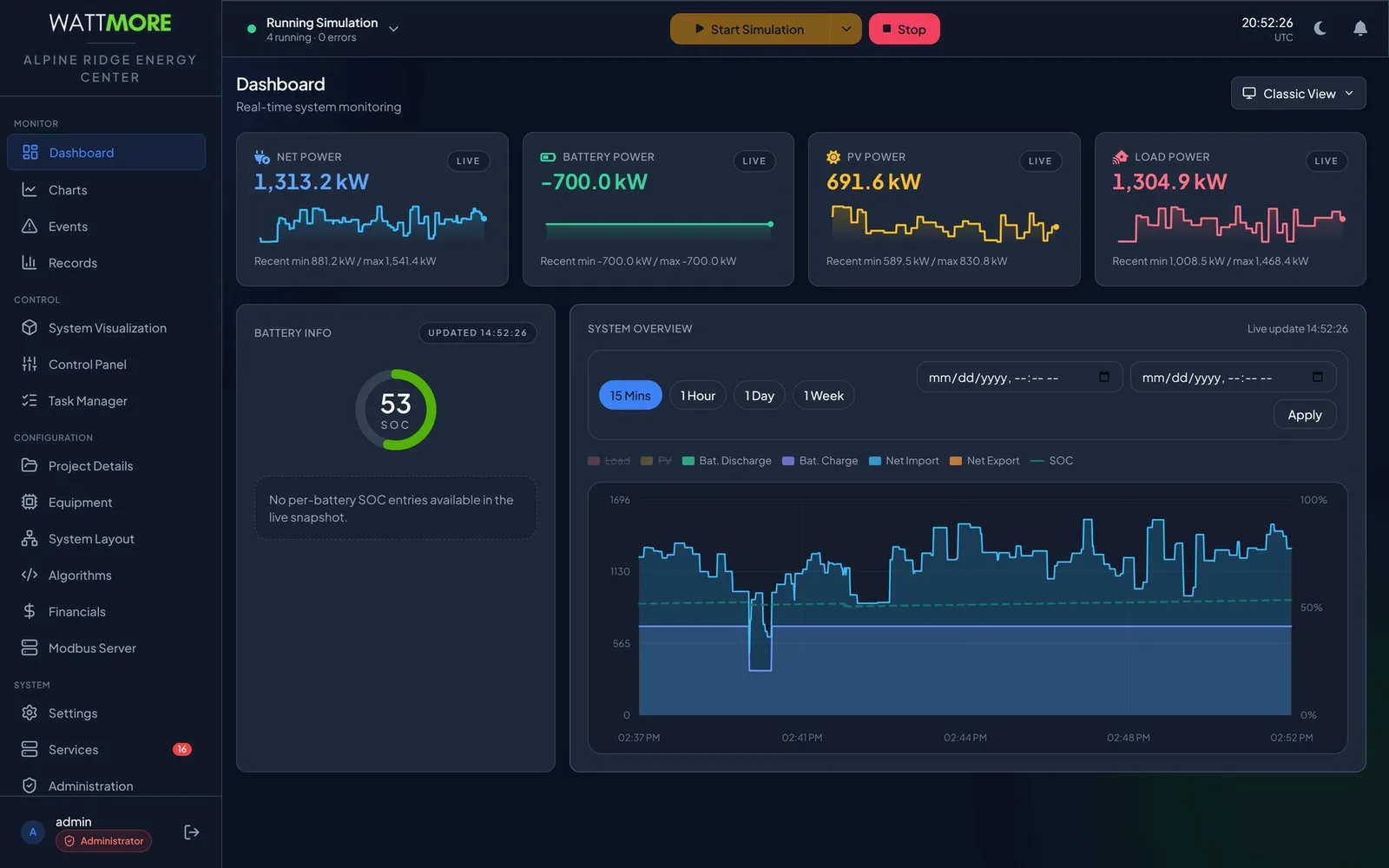Click the Start Simulation button
This screenshot has width=1389, height=868.
pyautogui.click(x=751, y=29)
